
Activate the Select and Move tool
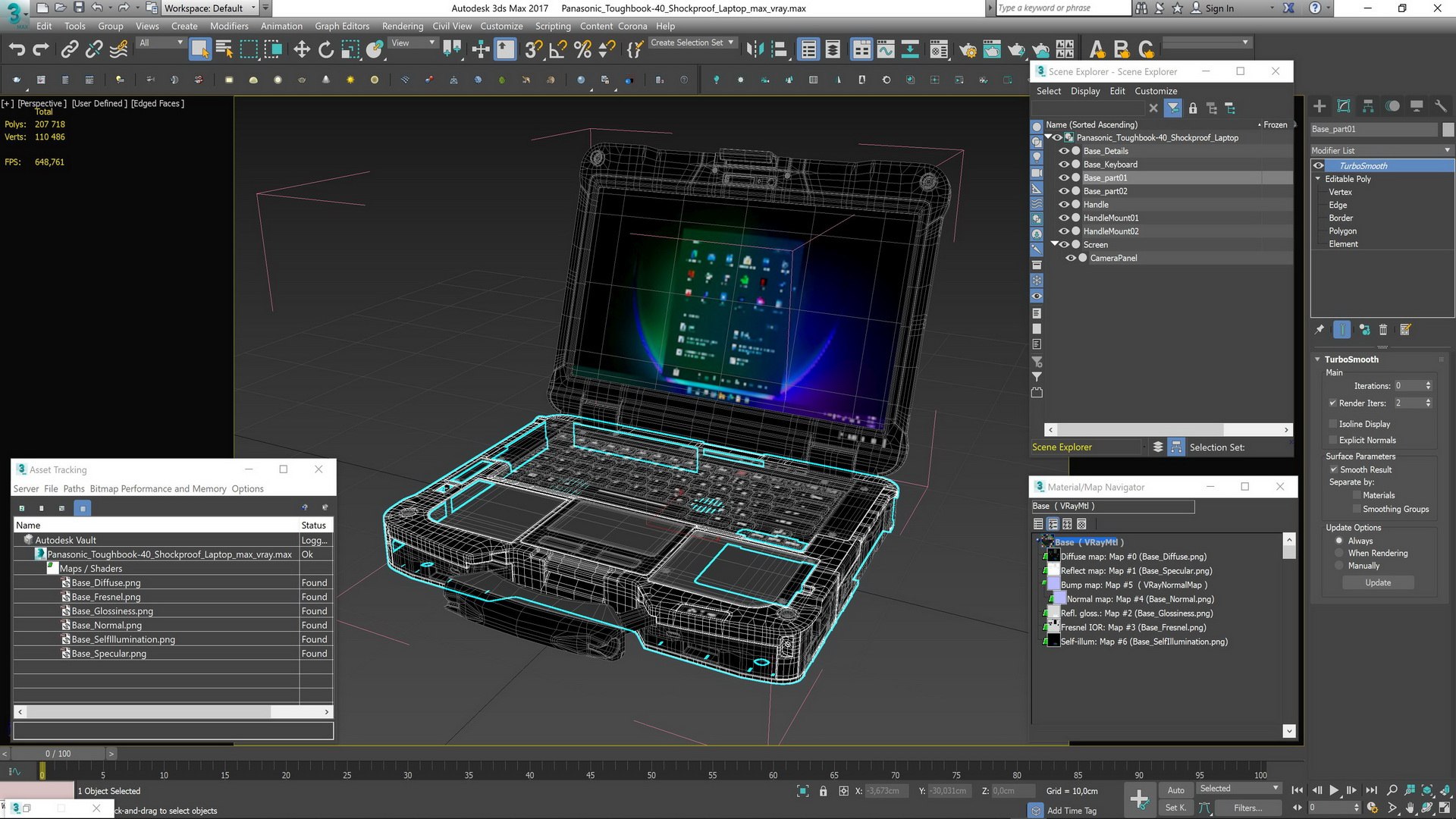[x=302, y=50]
